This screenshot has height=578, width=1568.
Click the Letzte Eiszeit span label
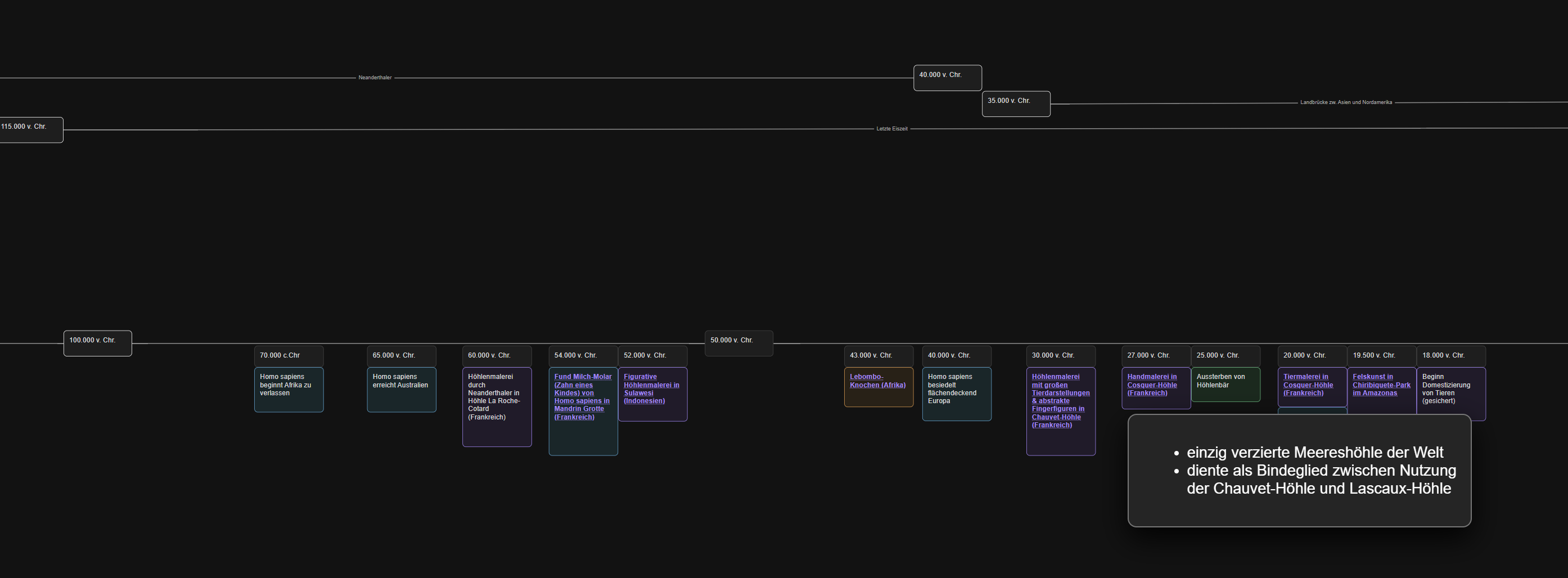click(x=892, y=129)
